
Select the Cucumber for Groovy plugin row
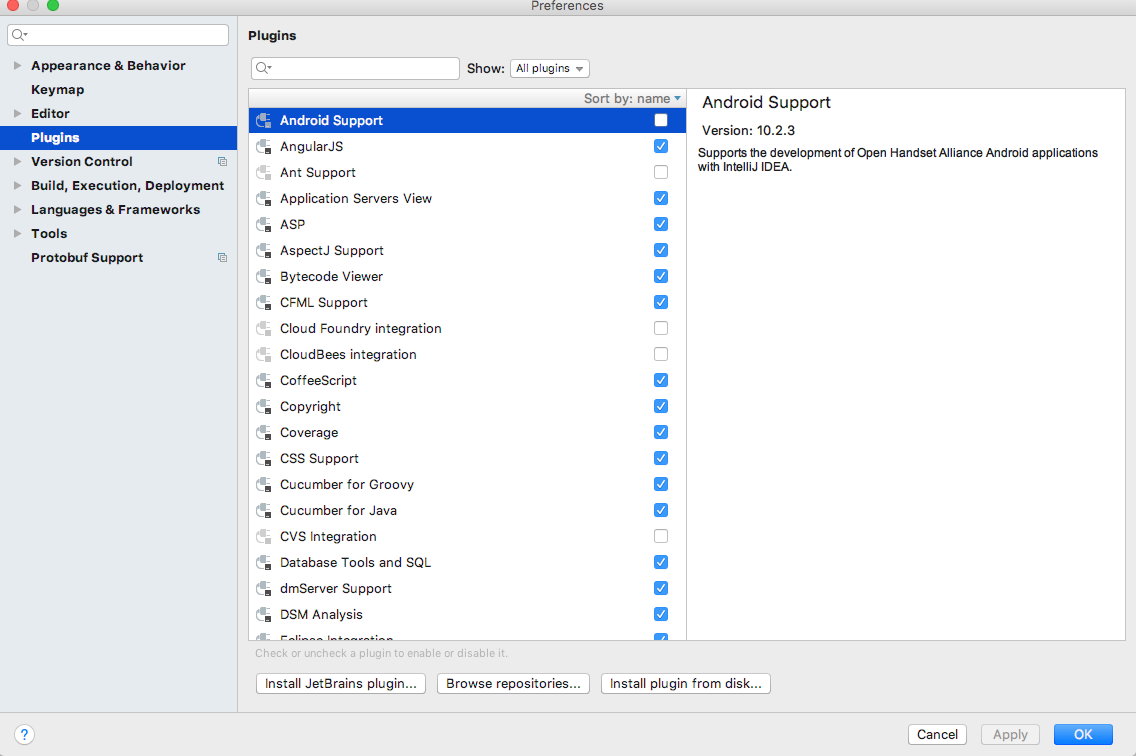click(467, 485)
